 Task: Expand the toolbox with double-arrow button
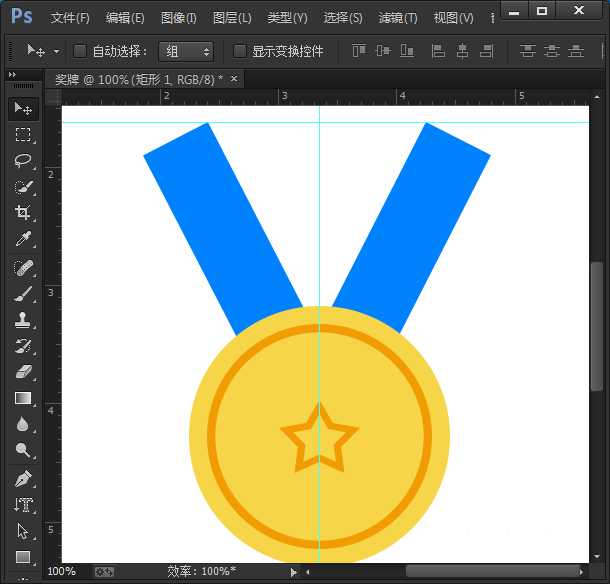coord(12,75)
